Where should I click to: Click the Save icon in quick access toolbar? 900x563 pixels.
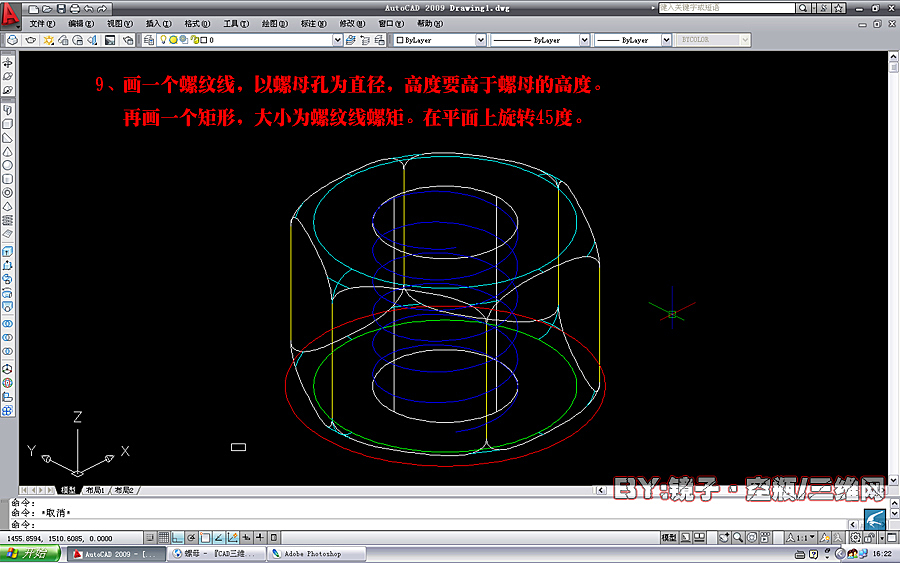tap(61, 9)
